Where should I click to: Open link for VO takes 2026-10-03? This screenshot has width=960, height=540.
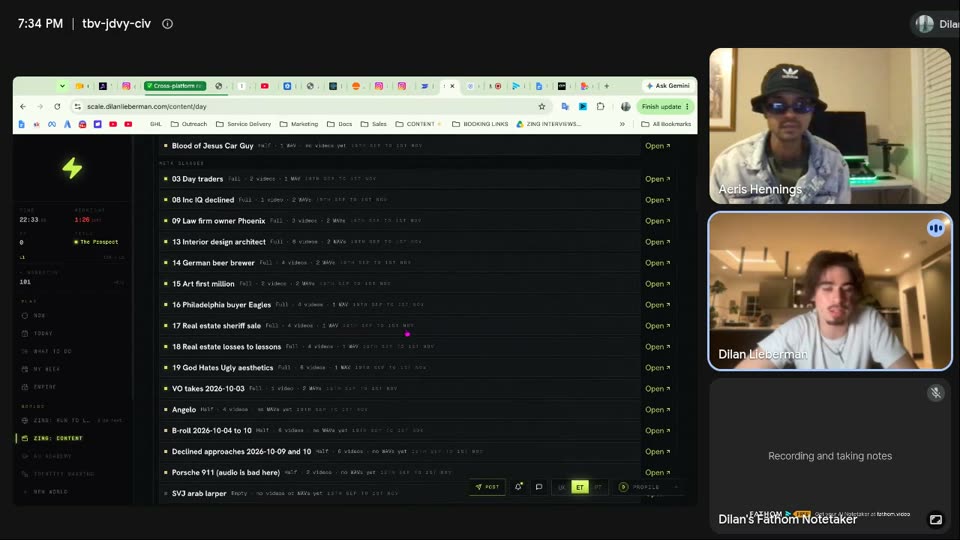tap(658, 388)
